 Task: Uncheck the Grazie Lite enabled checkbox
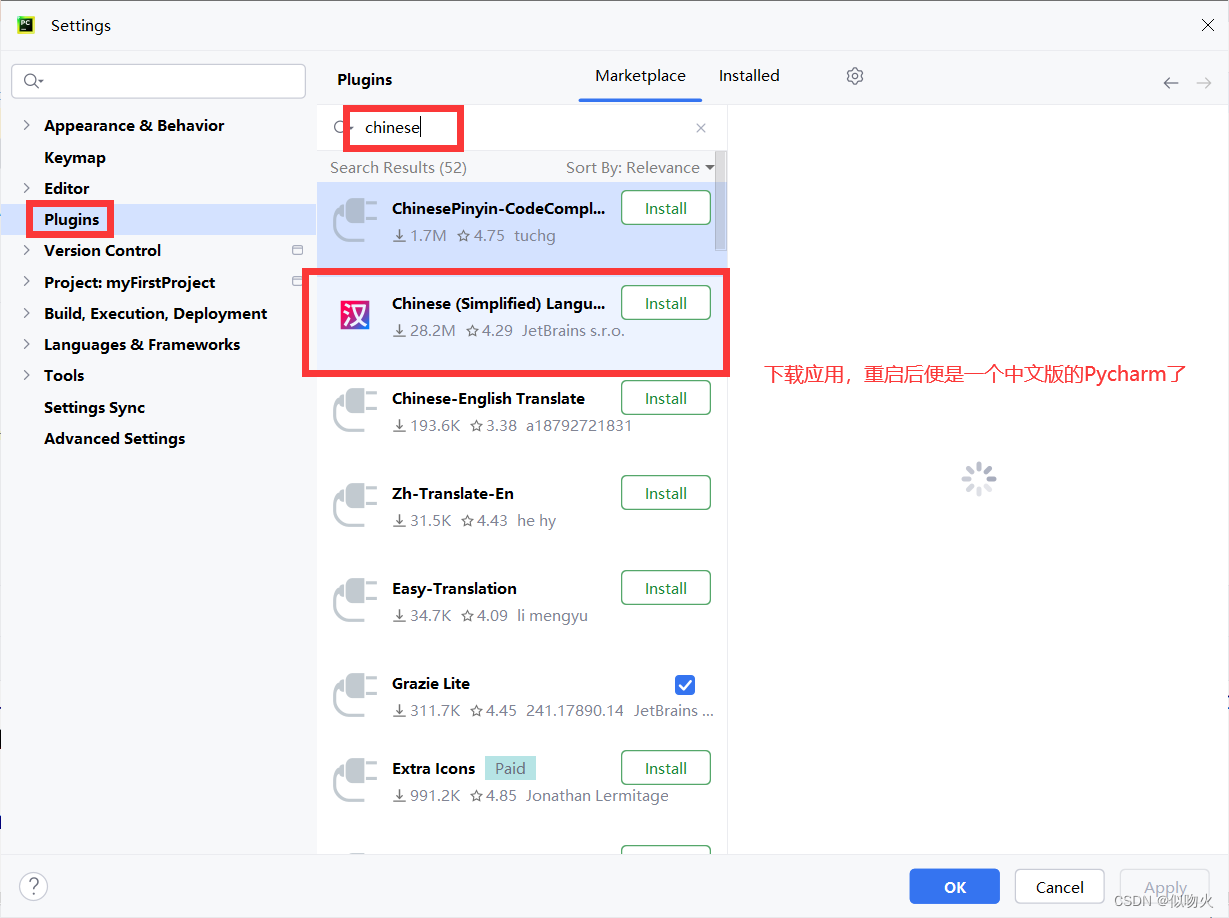(x=685, y=685)
